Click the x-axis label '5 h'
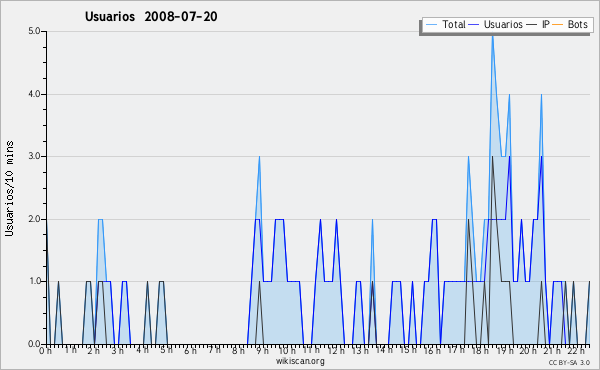The height and width of the screenshot is (370, 600). coord(166,350)
